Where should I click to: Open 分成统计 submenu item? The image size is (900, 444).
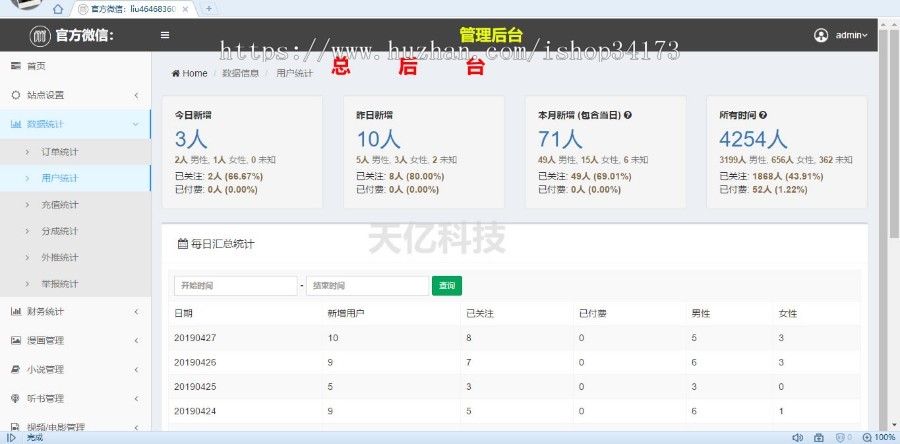pyautogui.click(x=75, y=231)
